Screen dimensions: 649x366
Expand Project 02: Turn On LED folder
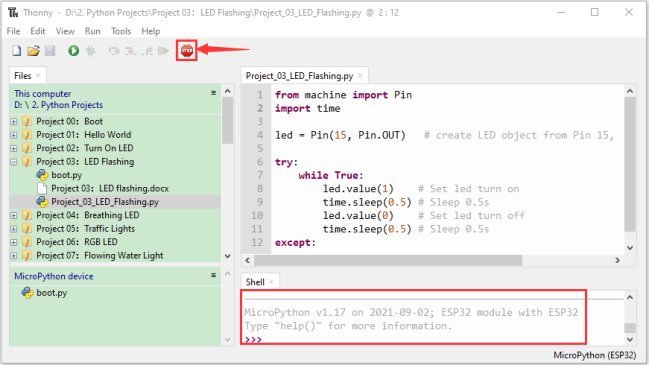(14, 148)
